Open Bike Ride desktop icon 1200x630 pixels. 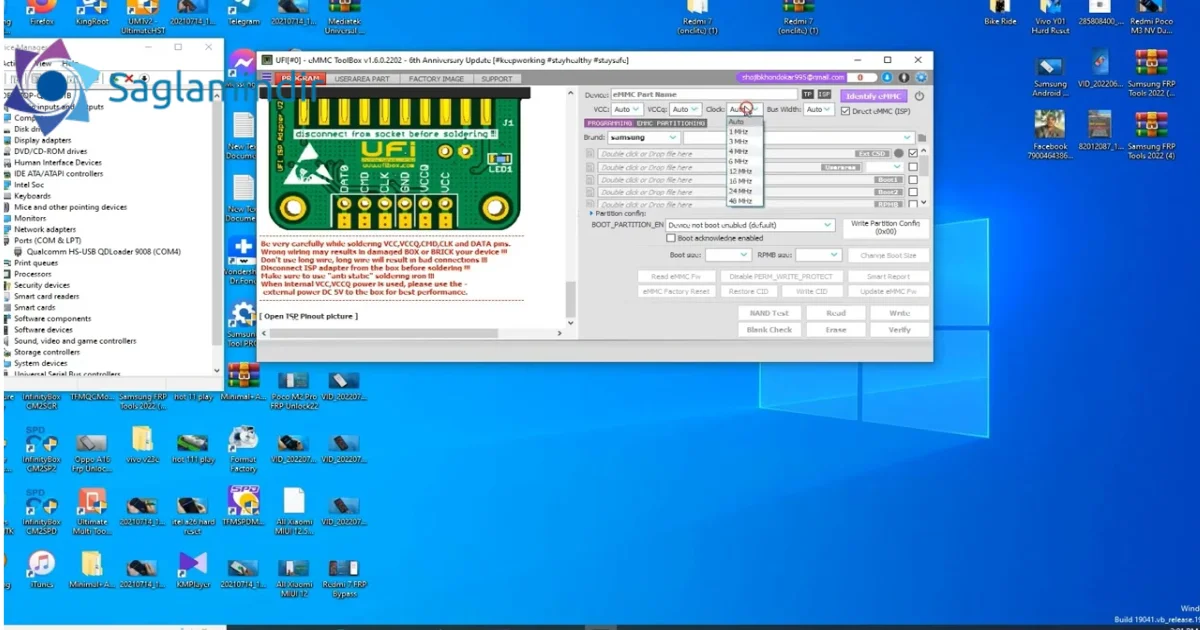pos(999,13)
